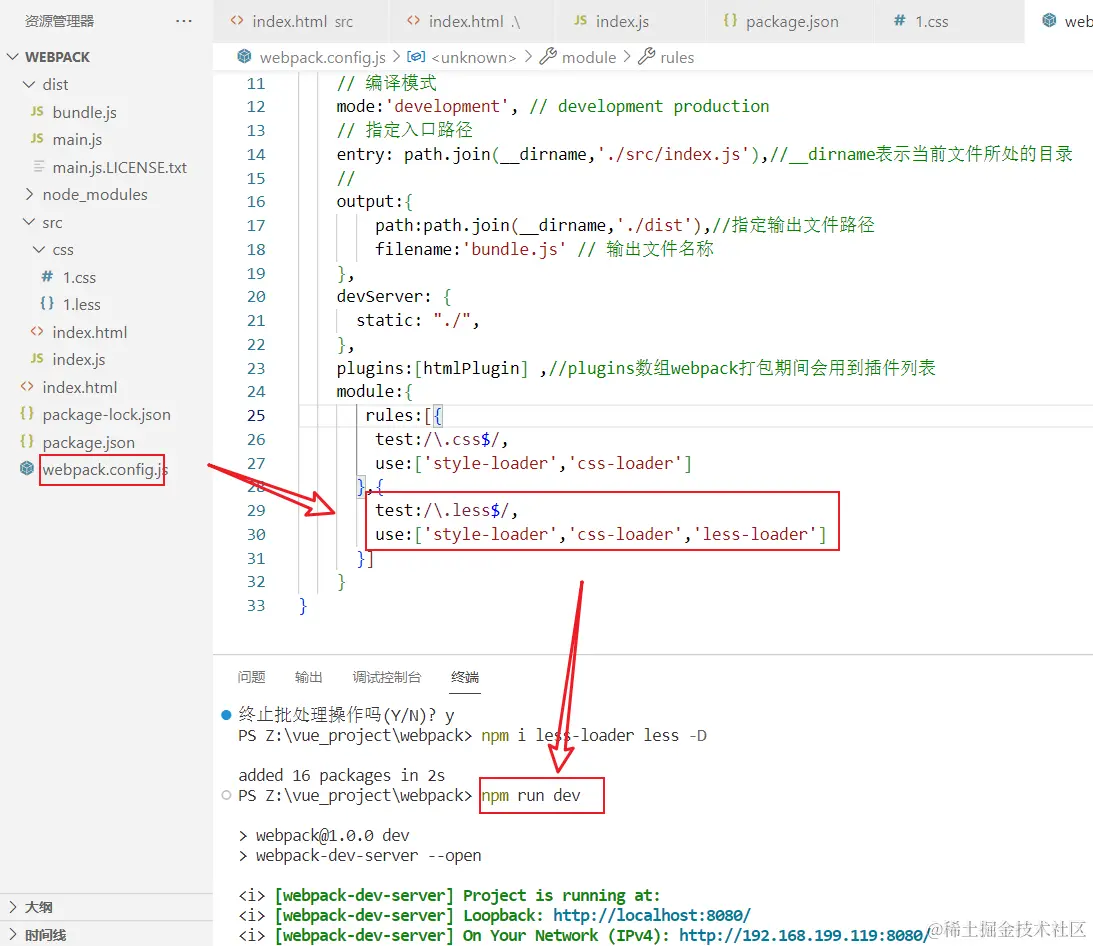Click braces icon on package.json tab

point(730,21)
